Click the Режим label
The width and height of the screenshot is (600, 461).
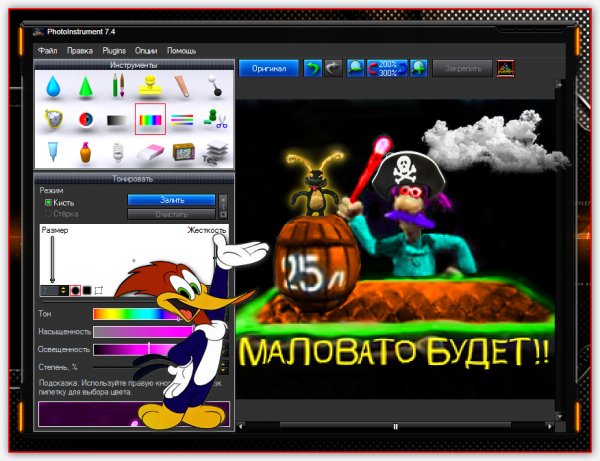pyautogui.click(x=51, y=190)
